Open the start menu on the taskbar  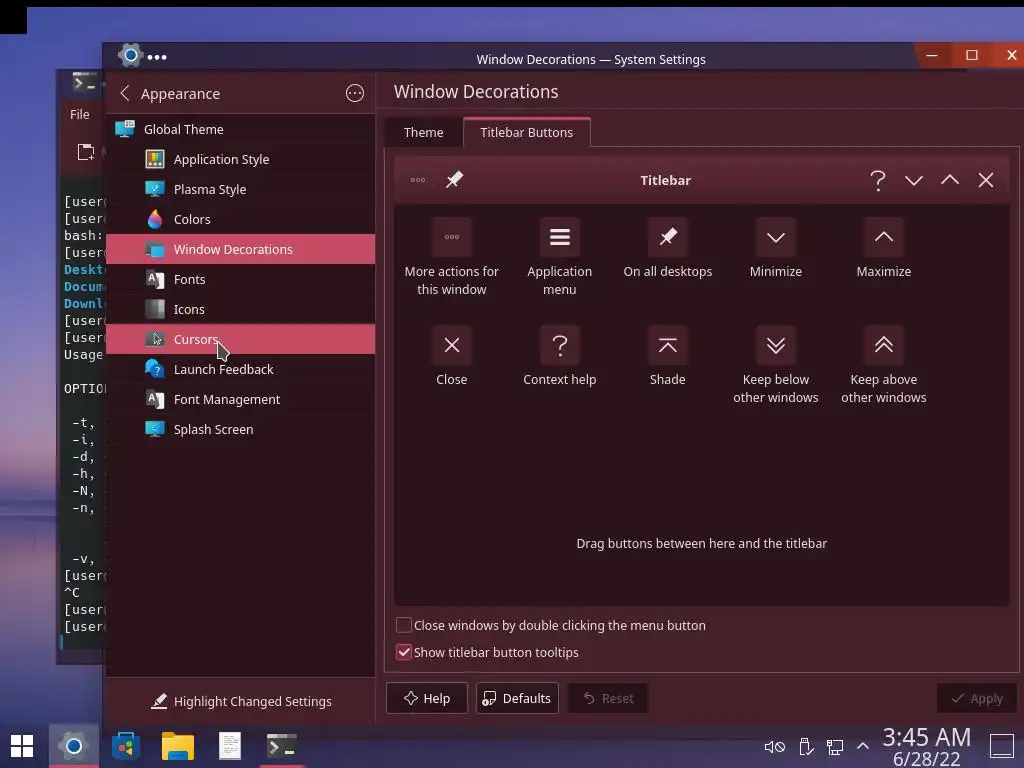point(22,746)
